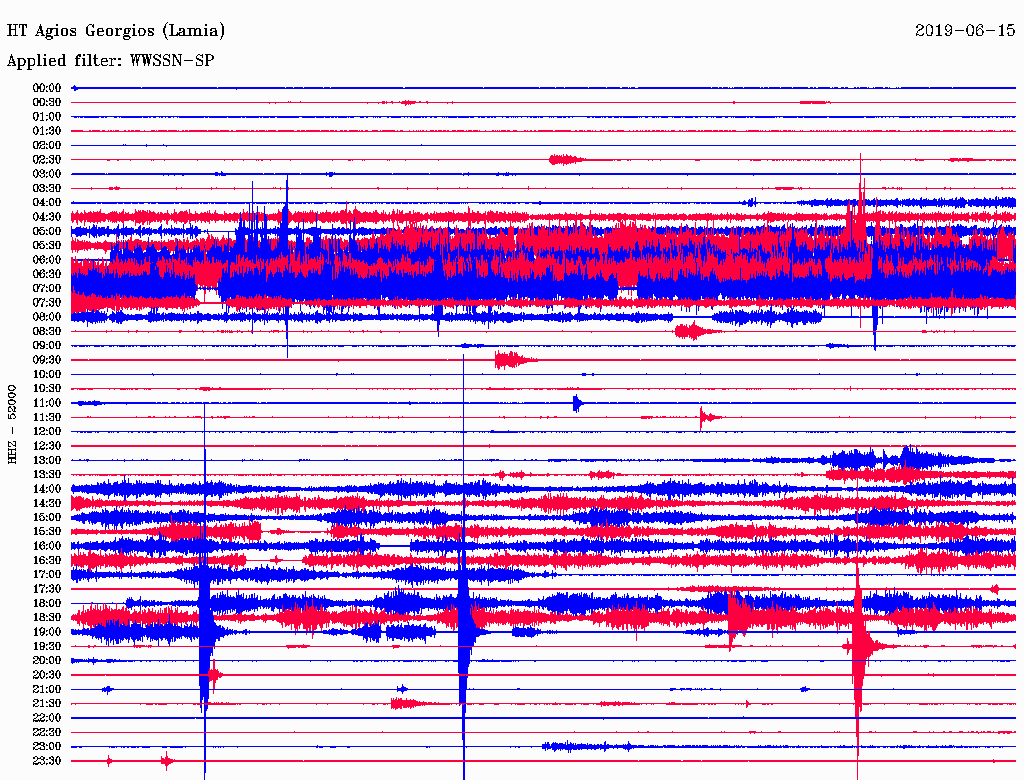The width and height of the screenshot is (1024, 780).
Task: Select the 21:30 time label
Action: coord(47,704)
